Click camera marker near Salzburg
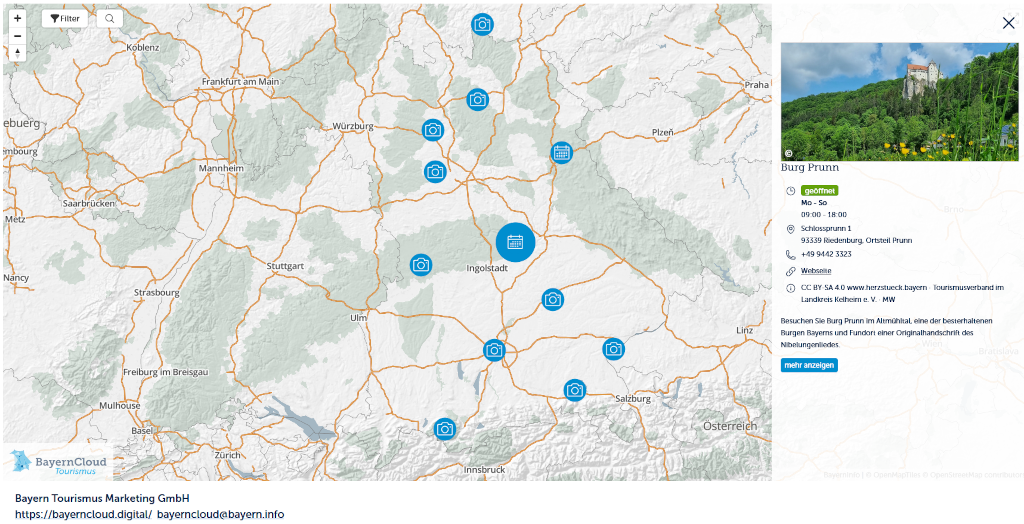 (574, 390)
